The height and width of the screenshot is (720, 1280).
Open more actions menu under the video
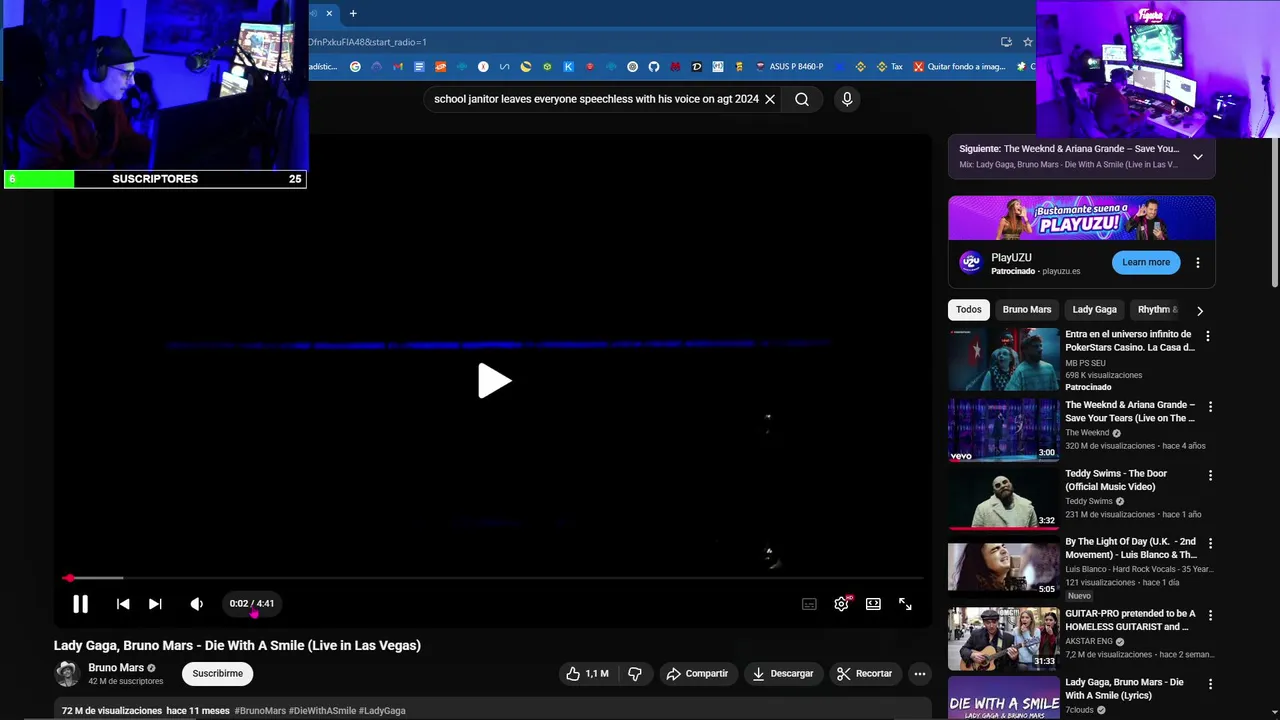click(920, 674)
